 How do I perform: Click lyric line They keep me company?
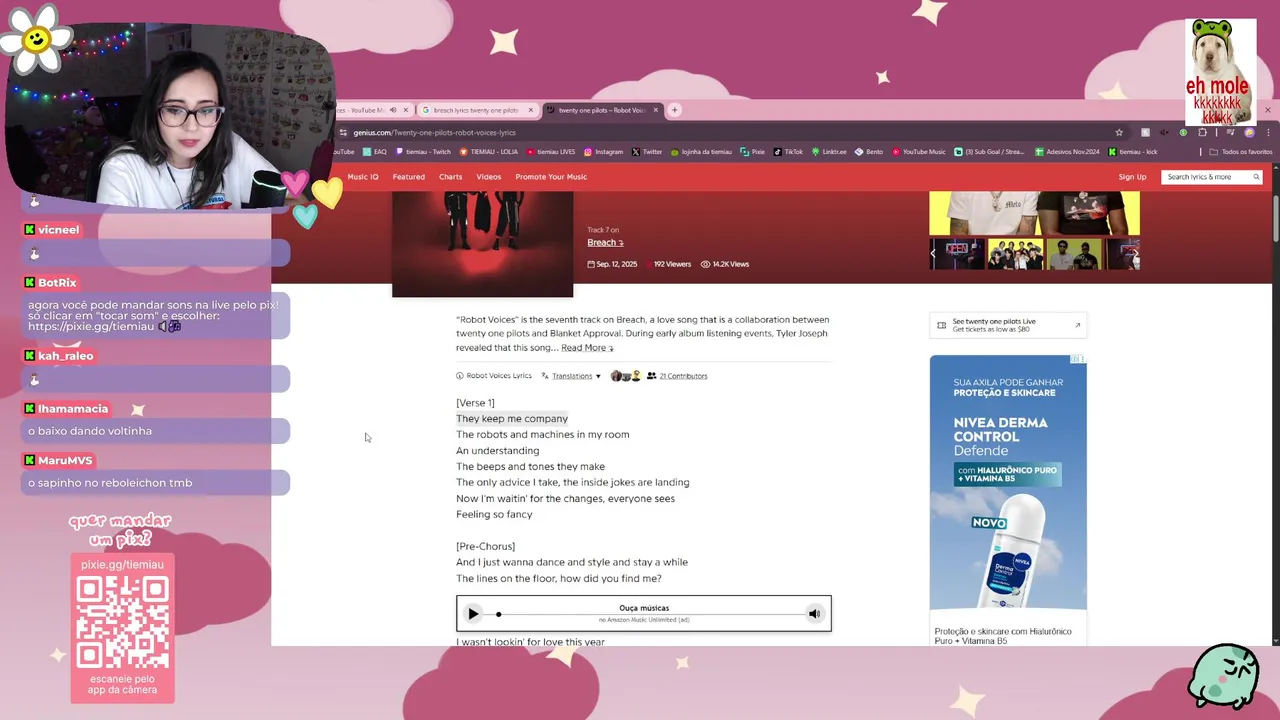tap(512, 419)
